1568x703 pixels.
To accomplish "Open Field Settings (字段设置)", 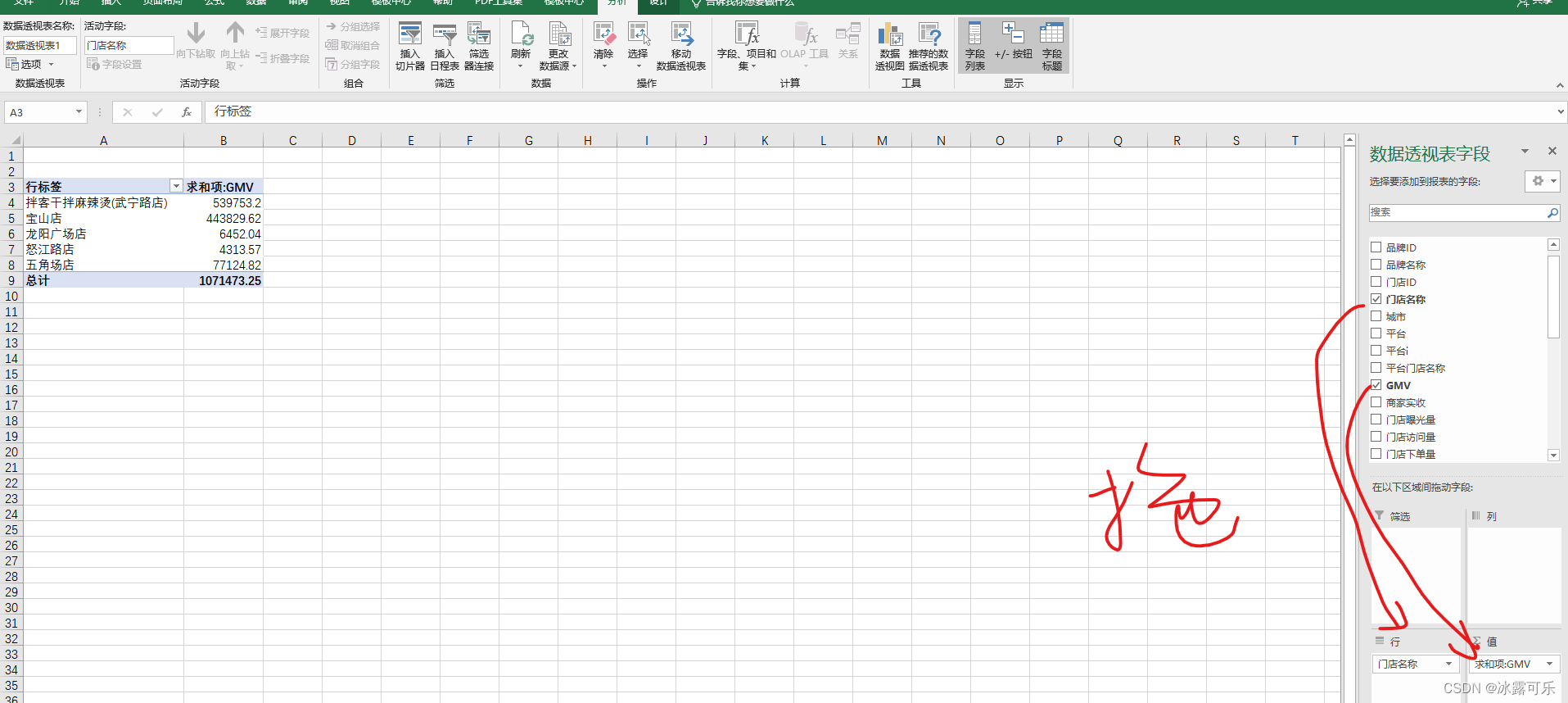I will coord(115,64).
